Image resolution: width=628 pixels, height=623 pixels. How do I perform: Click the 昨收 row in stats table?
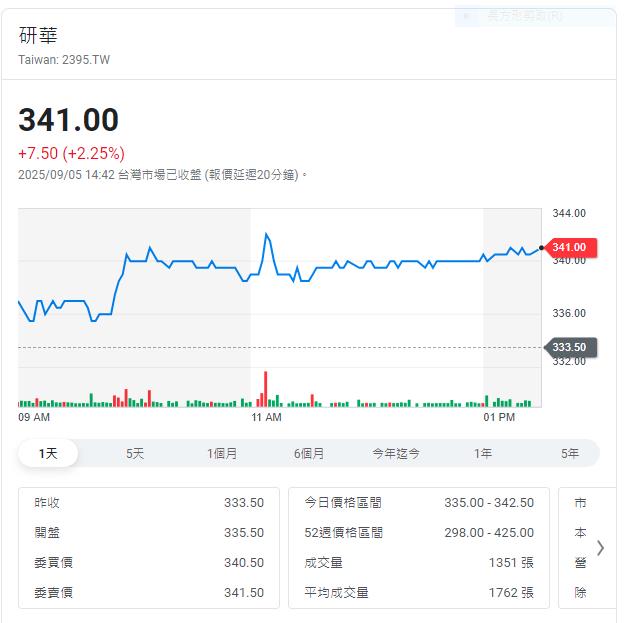(x=148, y=503)
